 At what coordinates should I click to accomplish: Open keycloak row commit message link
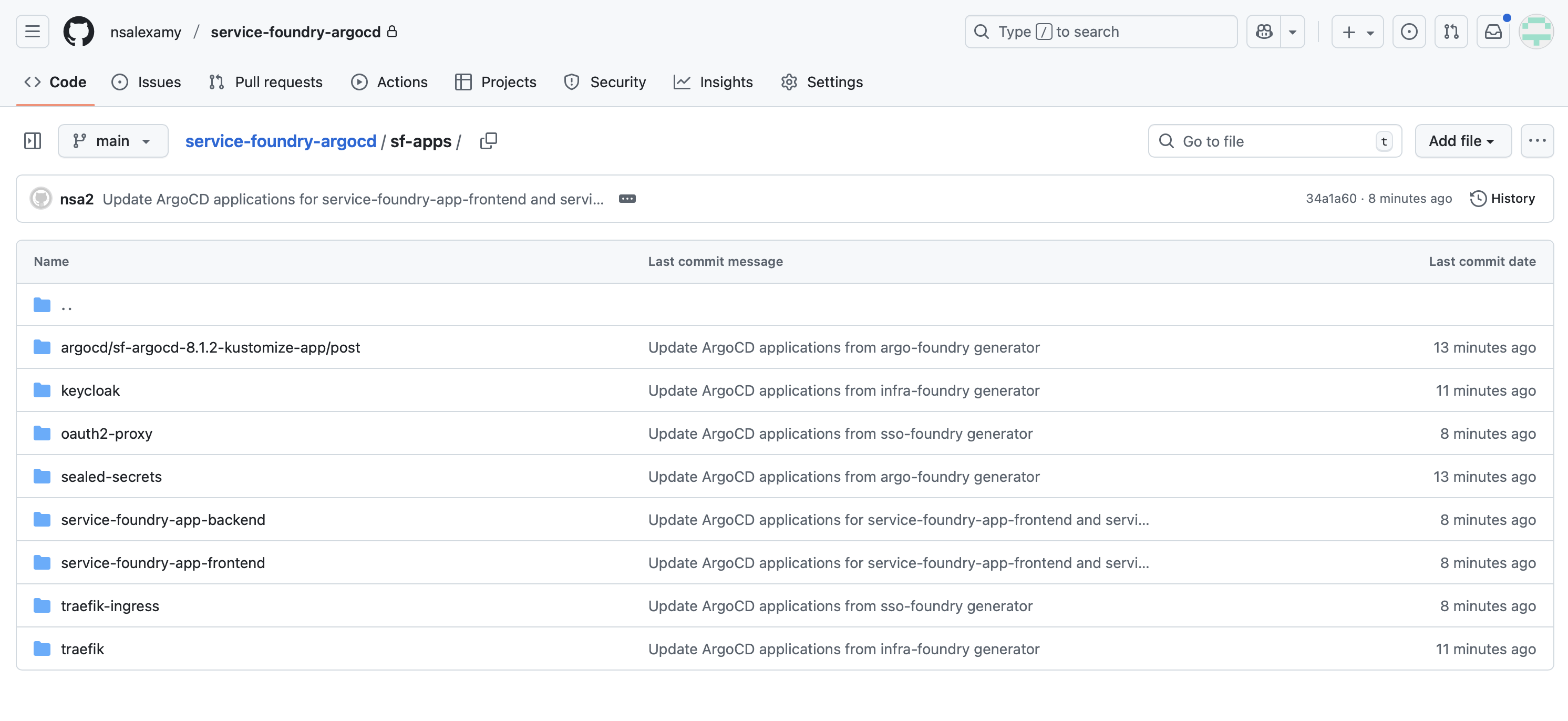tap(844, 390)
